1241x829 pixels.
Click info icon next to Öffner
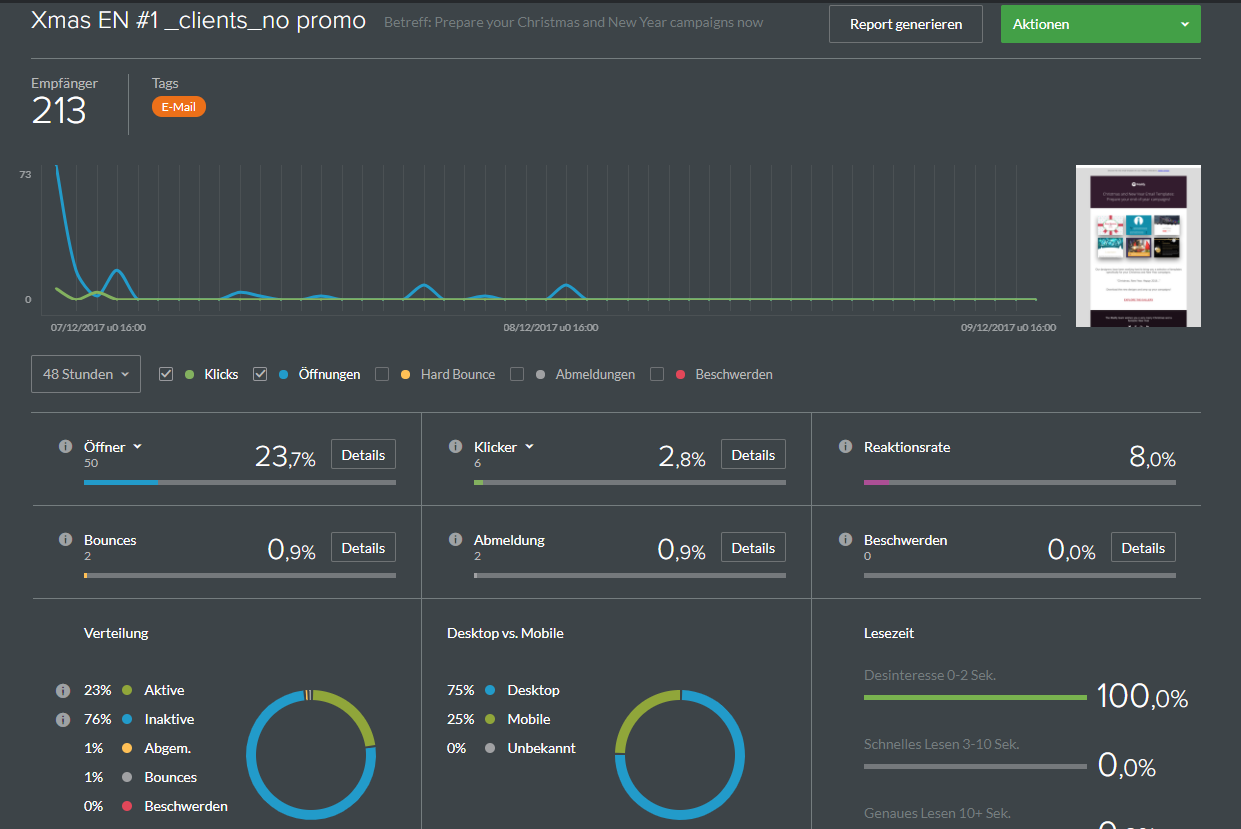coord(66,447)
